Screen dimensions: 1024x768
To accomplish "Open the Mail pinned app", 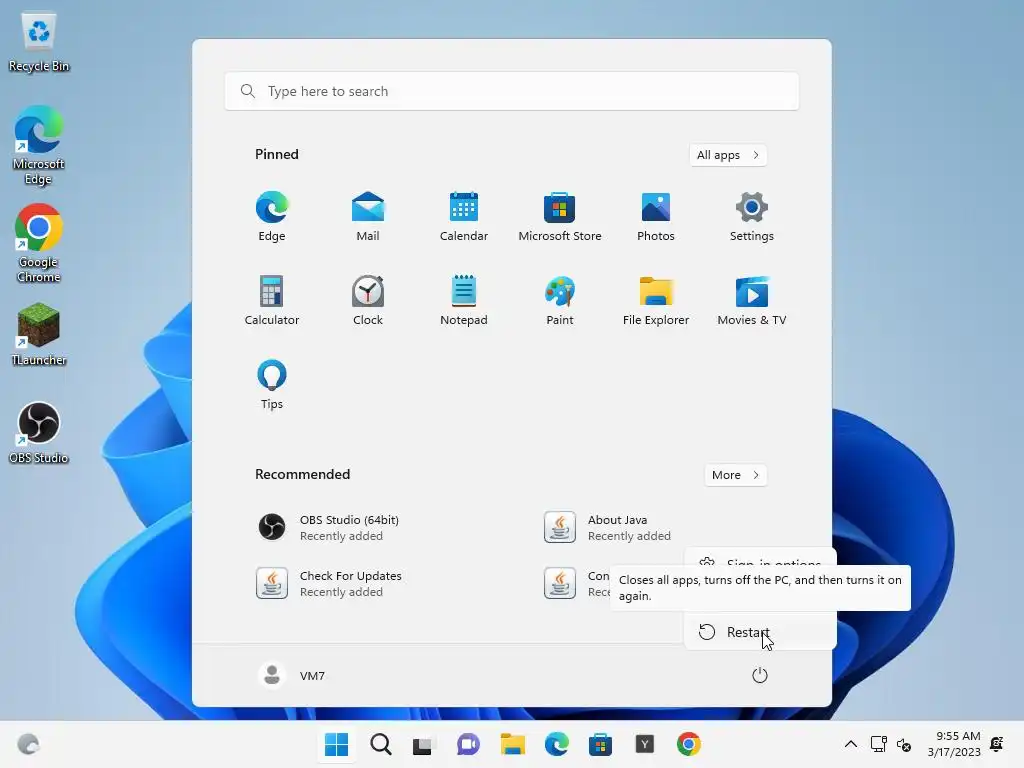I will click(x=368, y=217).
